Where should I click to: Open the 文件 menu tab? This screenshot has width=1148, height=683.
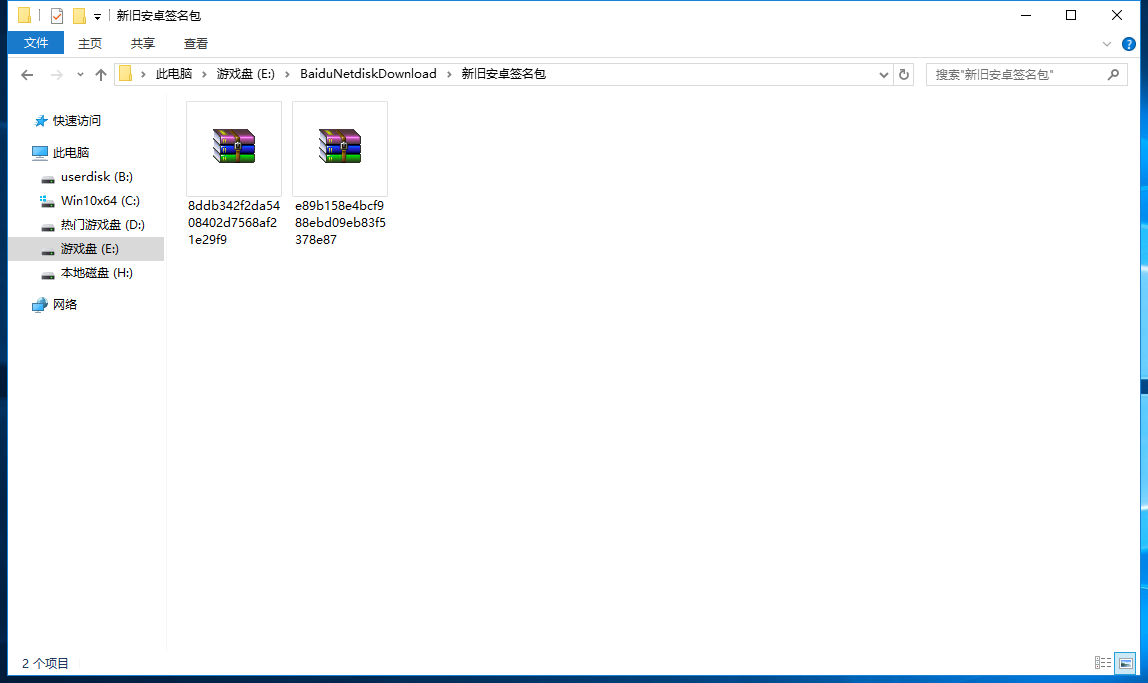point(36,43)
